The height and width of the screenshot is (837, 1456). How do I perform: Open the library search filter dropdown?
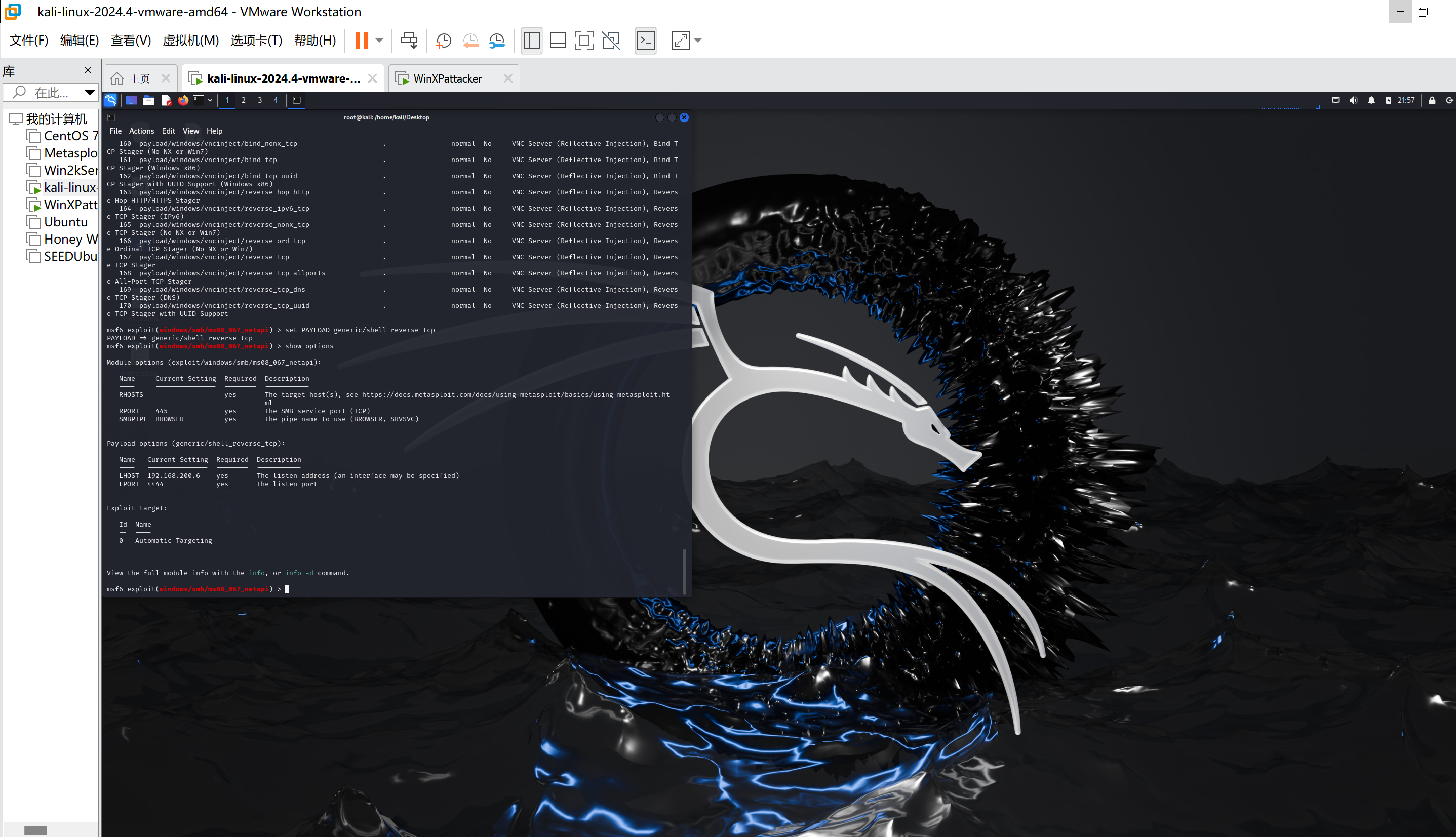pos(90,92)
